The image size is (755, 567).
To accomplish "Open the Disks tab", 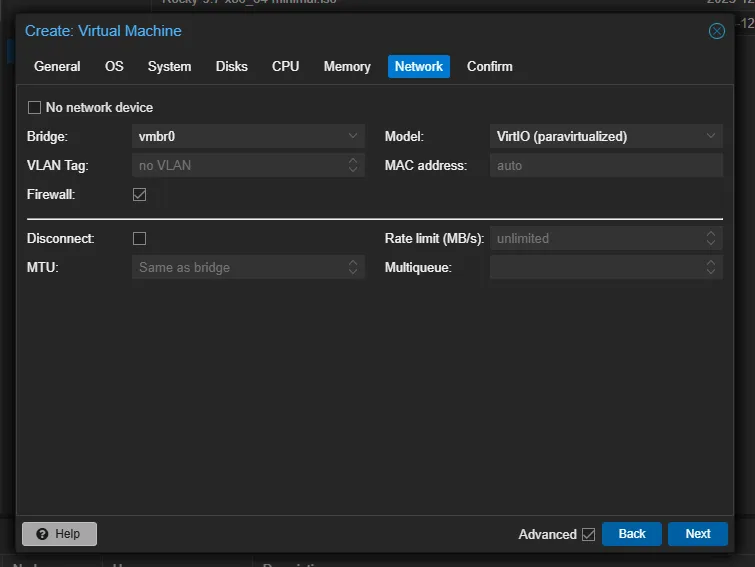I will point(231,66).
